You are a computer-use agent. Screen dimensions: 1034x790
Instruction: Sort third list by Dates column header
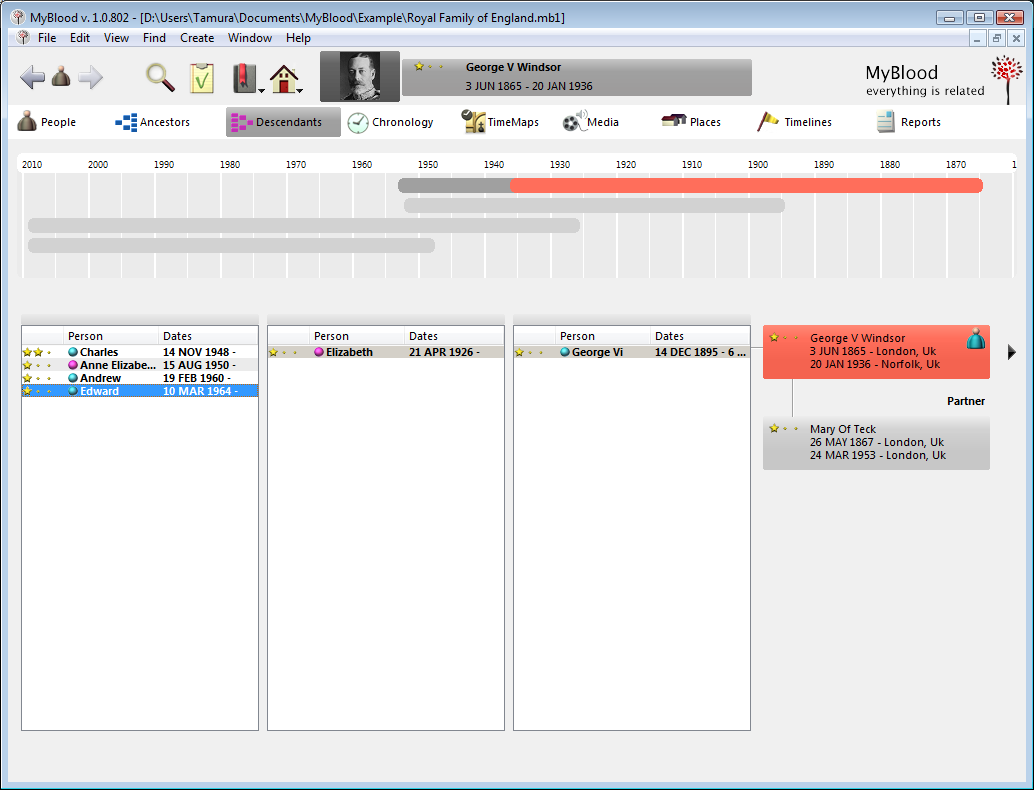(700, 336)
